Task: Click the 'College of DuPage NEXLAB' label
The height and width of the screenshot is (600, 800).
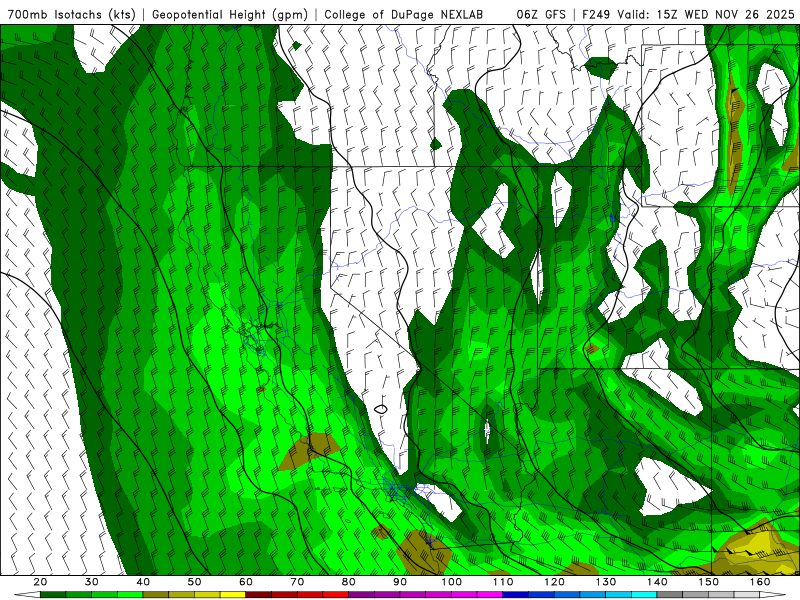Action: (404, 15)
